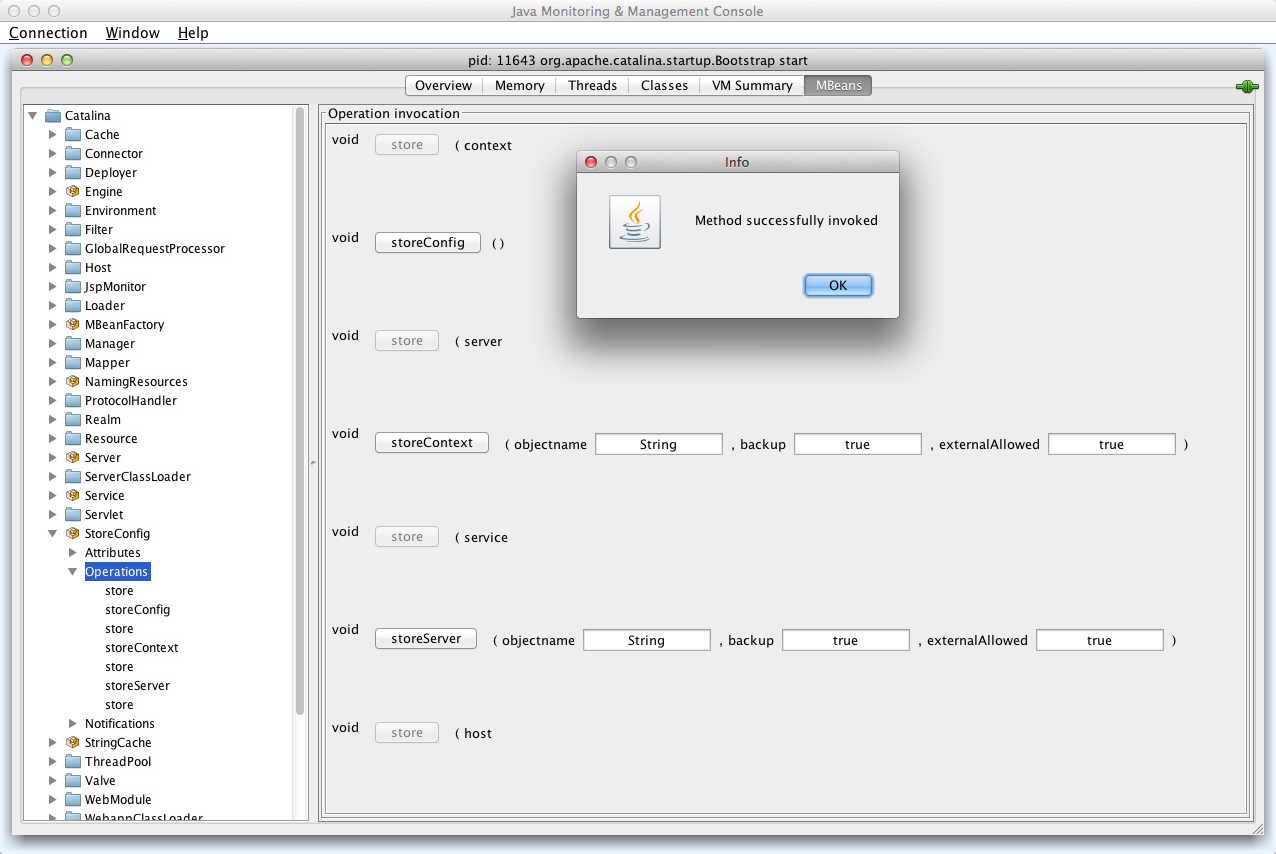
Task: Click storeServer objectname String field
Action: coord(646,641)
